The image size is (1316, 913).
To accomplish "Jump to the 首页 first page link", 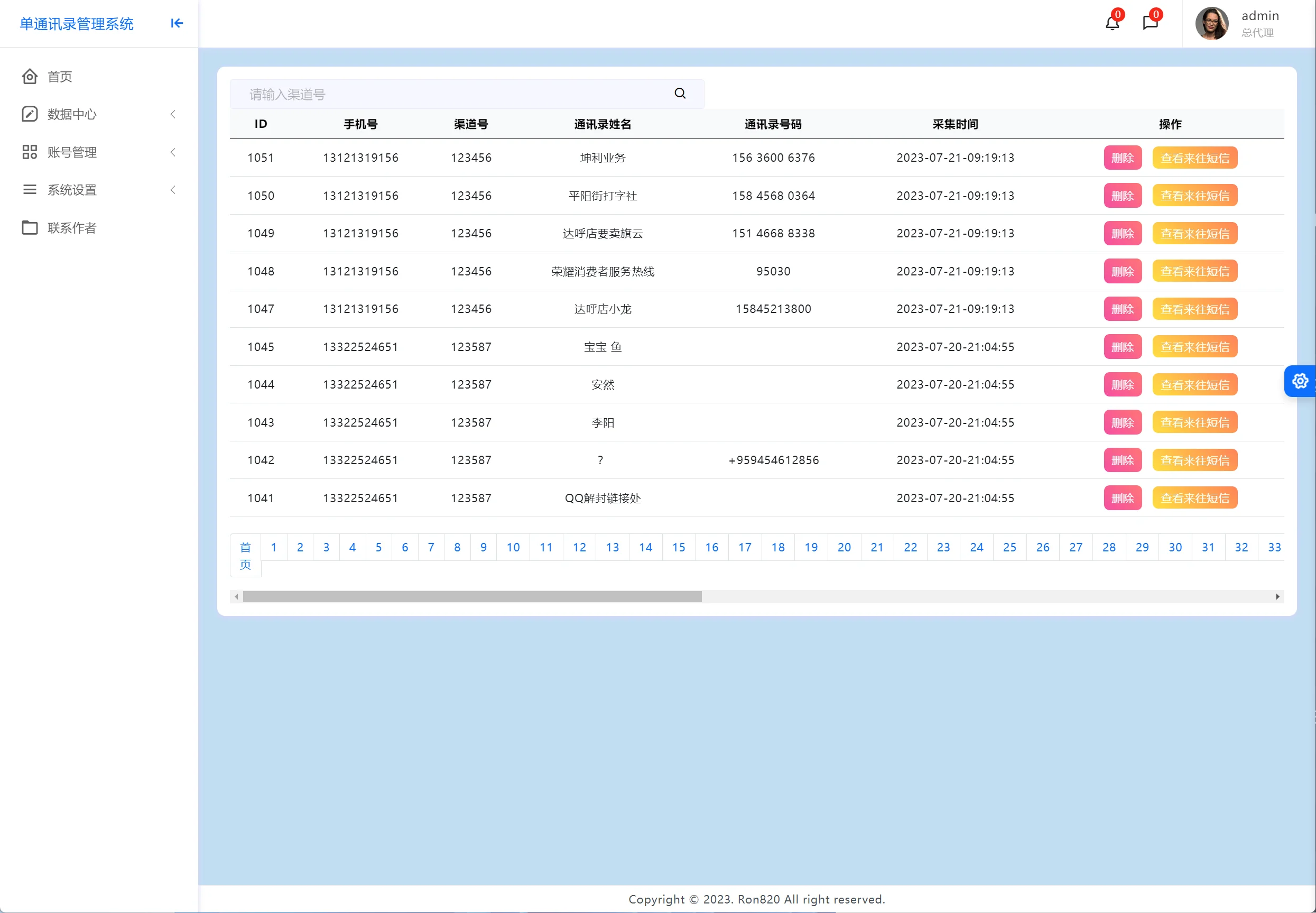I will click(245, 556).
